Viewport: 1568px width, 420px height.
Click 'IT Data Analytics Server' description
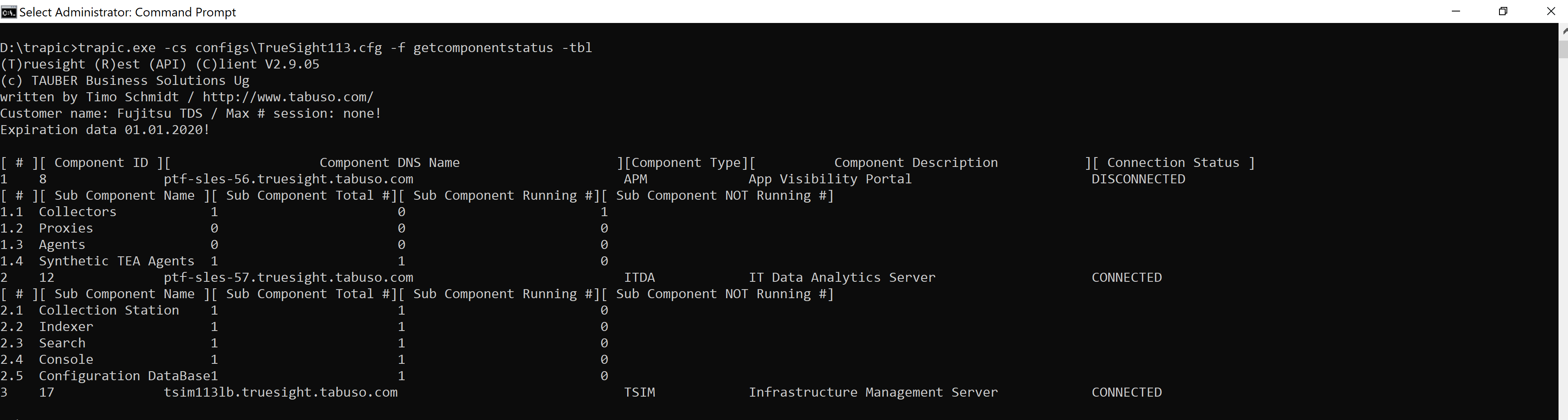[x=842, y=277]
